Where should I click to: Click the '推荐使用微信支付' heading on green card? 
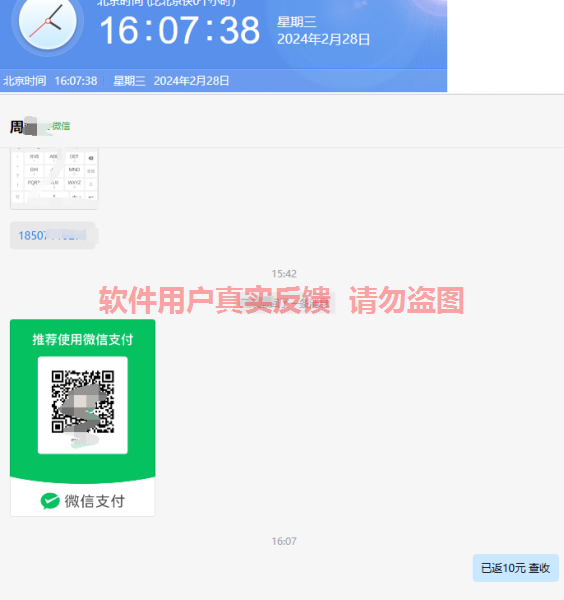83,339
